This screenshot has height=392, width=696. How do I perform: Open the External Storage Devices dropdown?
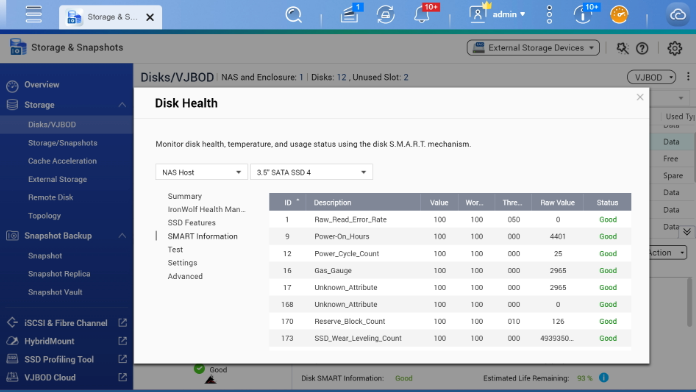tap(533, 48)
